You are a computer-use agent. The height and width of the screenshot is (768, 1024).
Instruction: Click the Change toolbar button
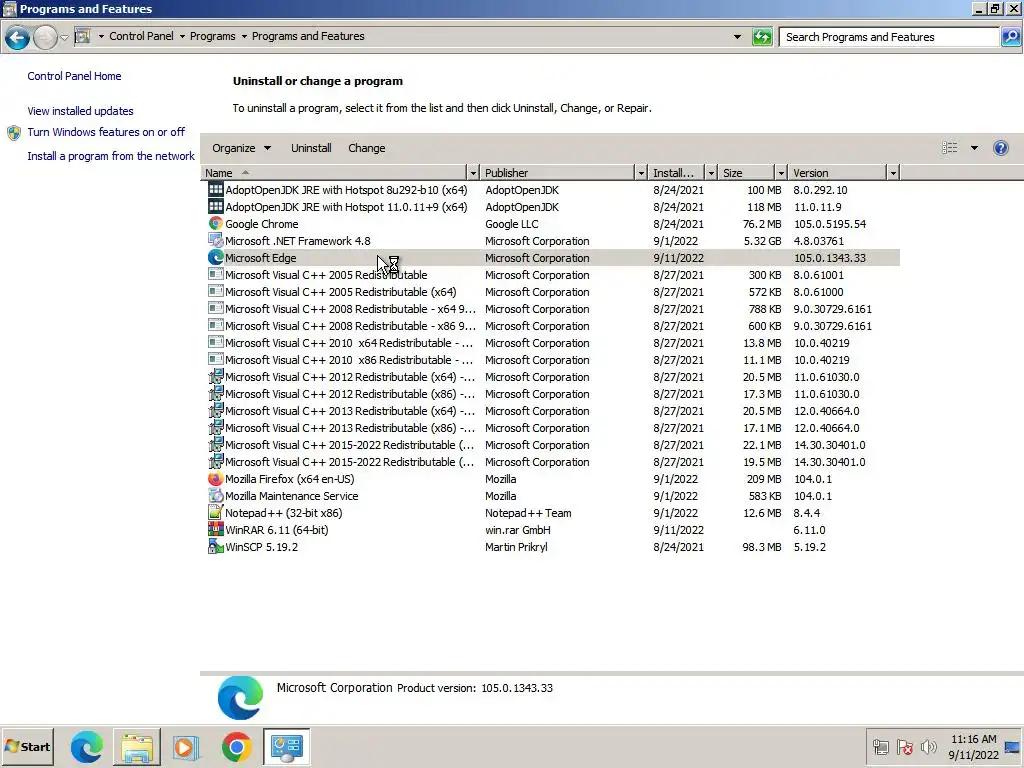coord(366,148)
